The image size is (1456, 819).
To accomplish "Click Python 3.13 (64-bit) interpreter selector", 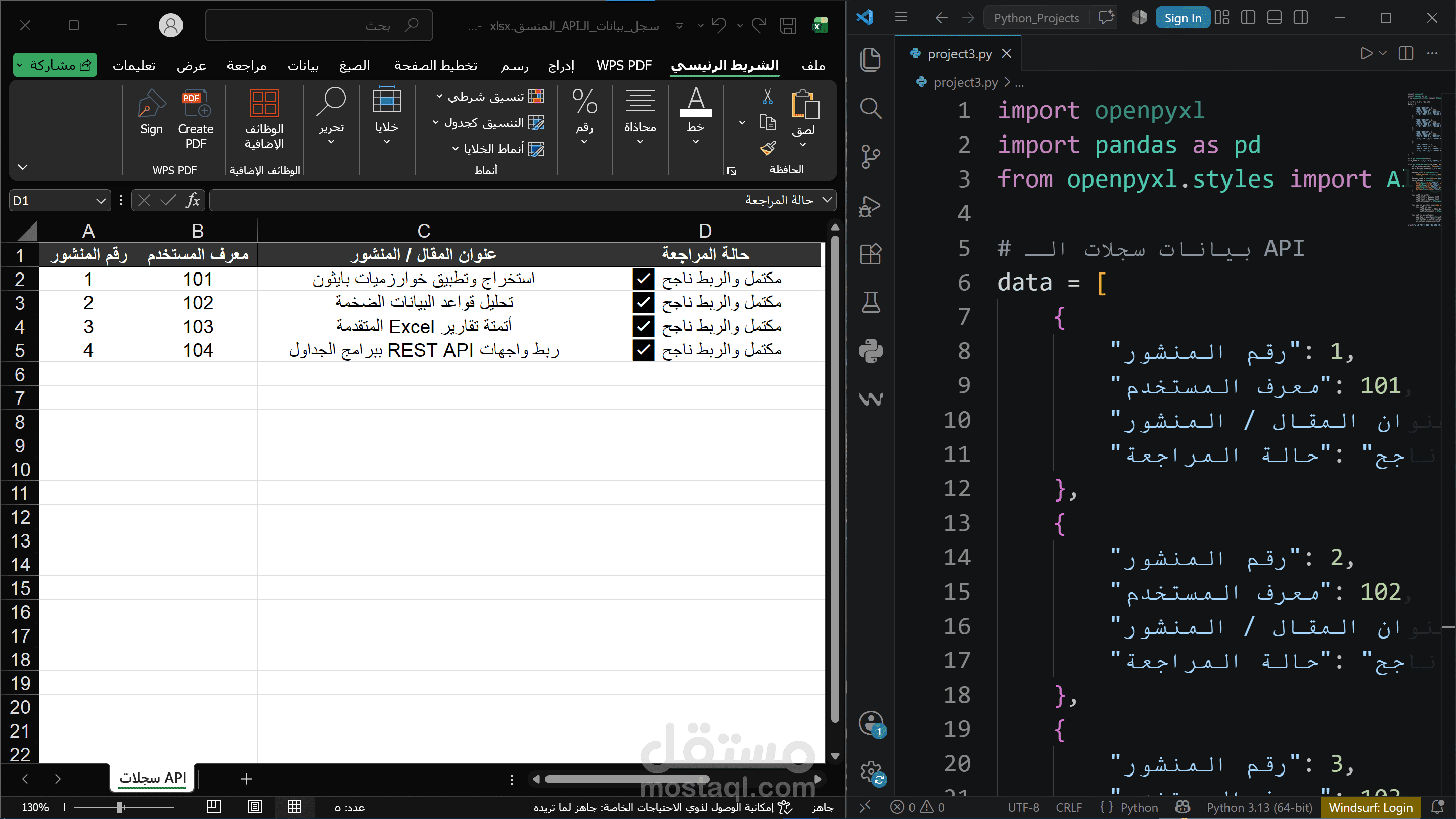I will pos(1259,807).
